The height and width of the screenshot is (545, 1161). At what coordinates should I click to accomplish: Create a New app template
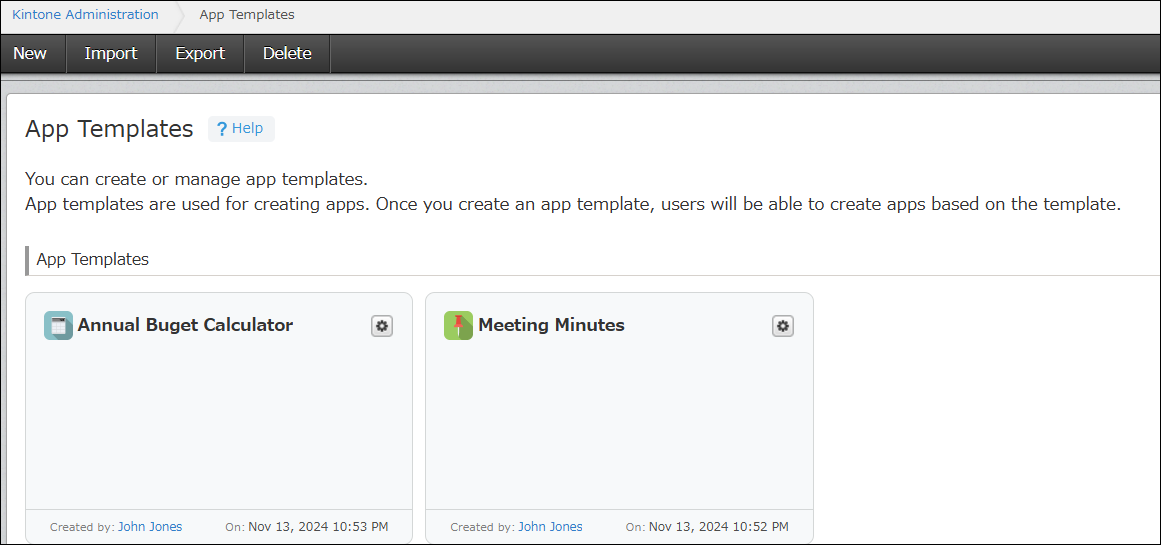pyautogui.click(x=30, y=54)
